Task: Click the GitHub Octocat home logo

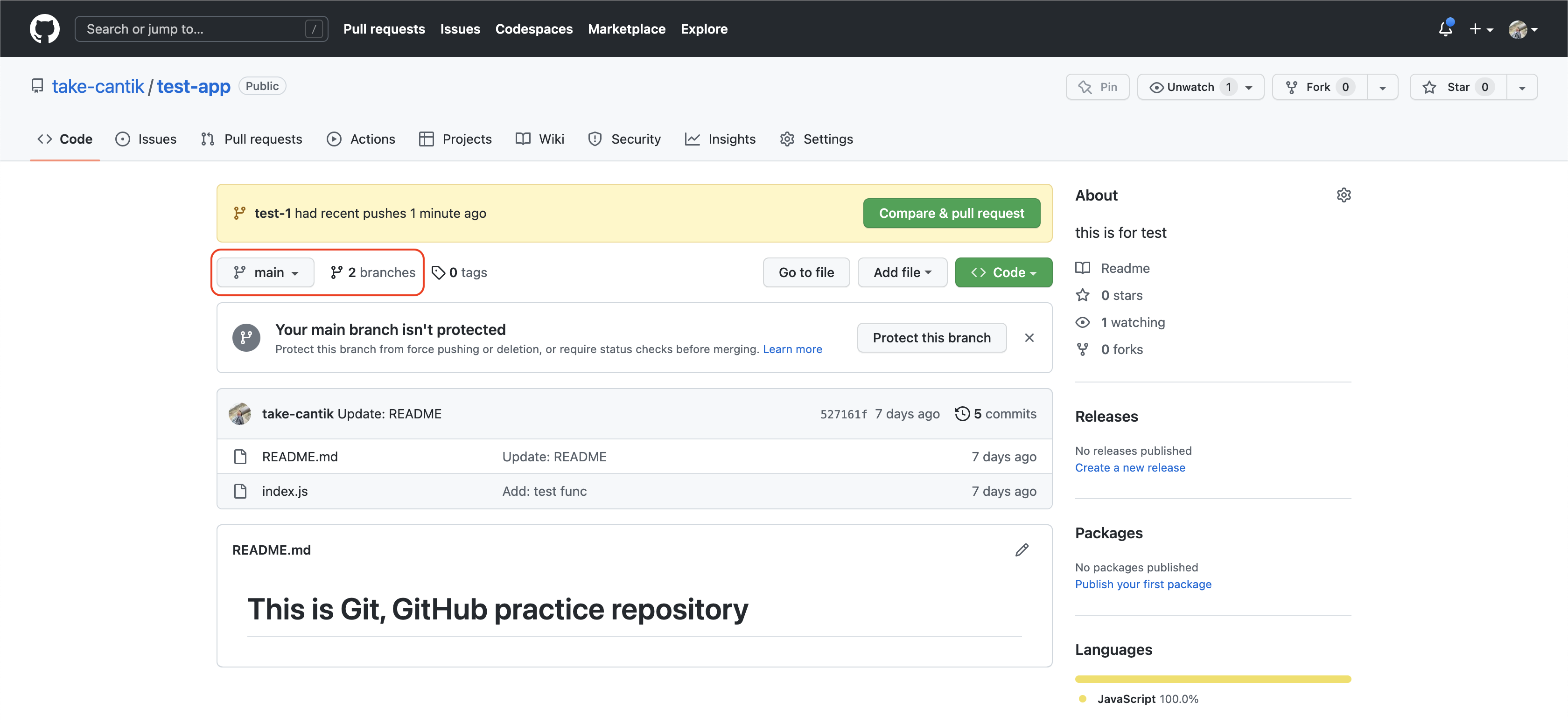Action: (44, 28)
